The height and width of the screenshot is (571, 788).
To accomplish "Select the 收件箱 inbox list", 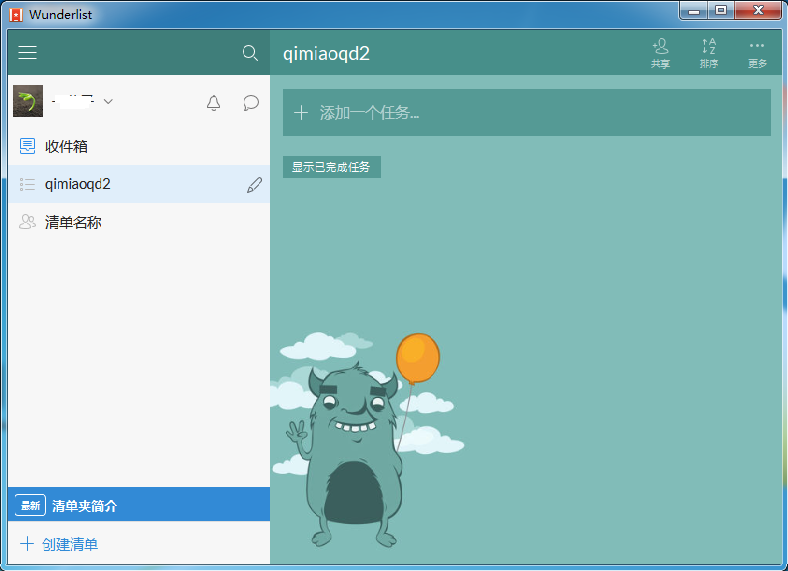I will pos(139,146).
